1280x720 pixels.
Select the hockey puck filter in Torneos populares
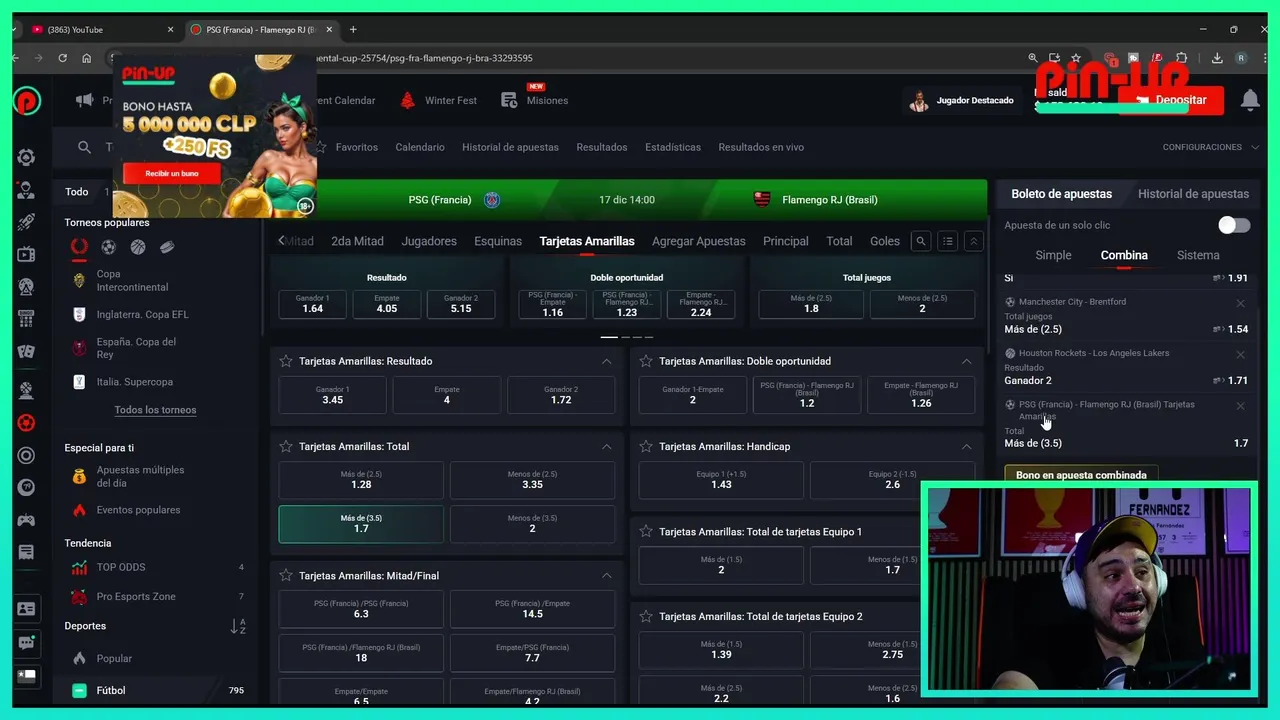[x=167, y=247]
